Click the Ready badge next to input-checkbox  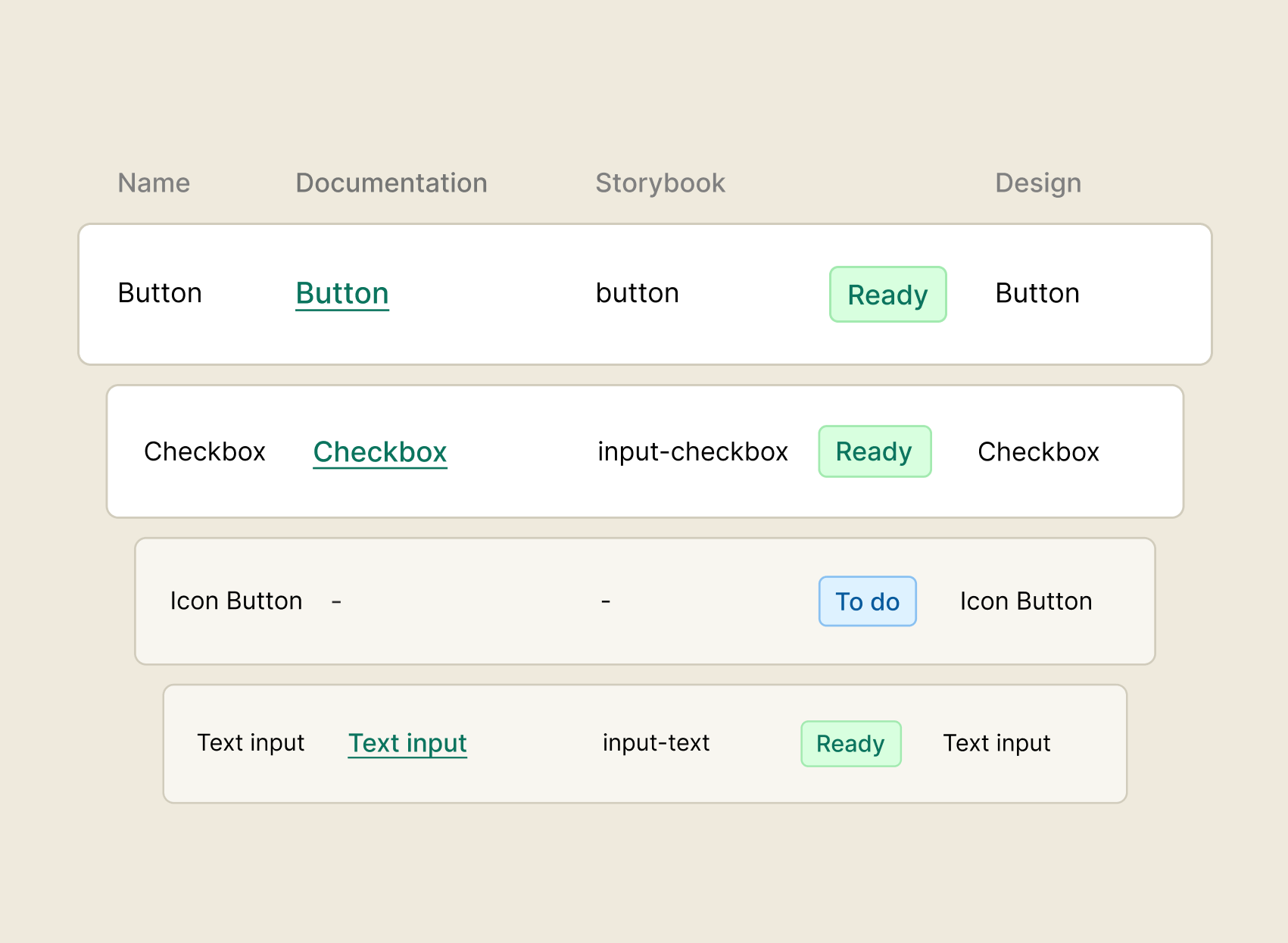point(875,451)
